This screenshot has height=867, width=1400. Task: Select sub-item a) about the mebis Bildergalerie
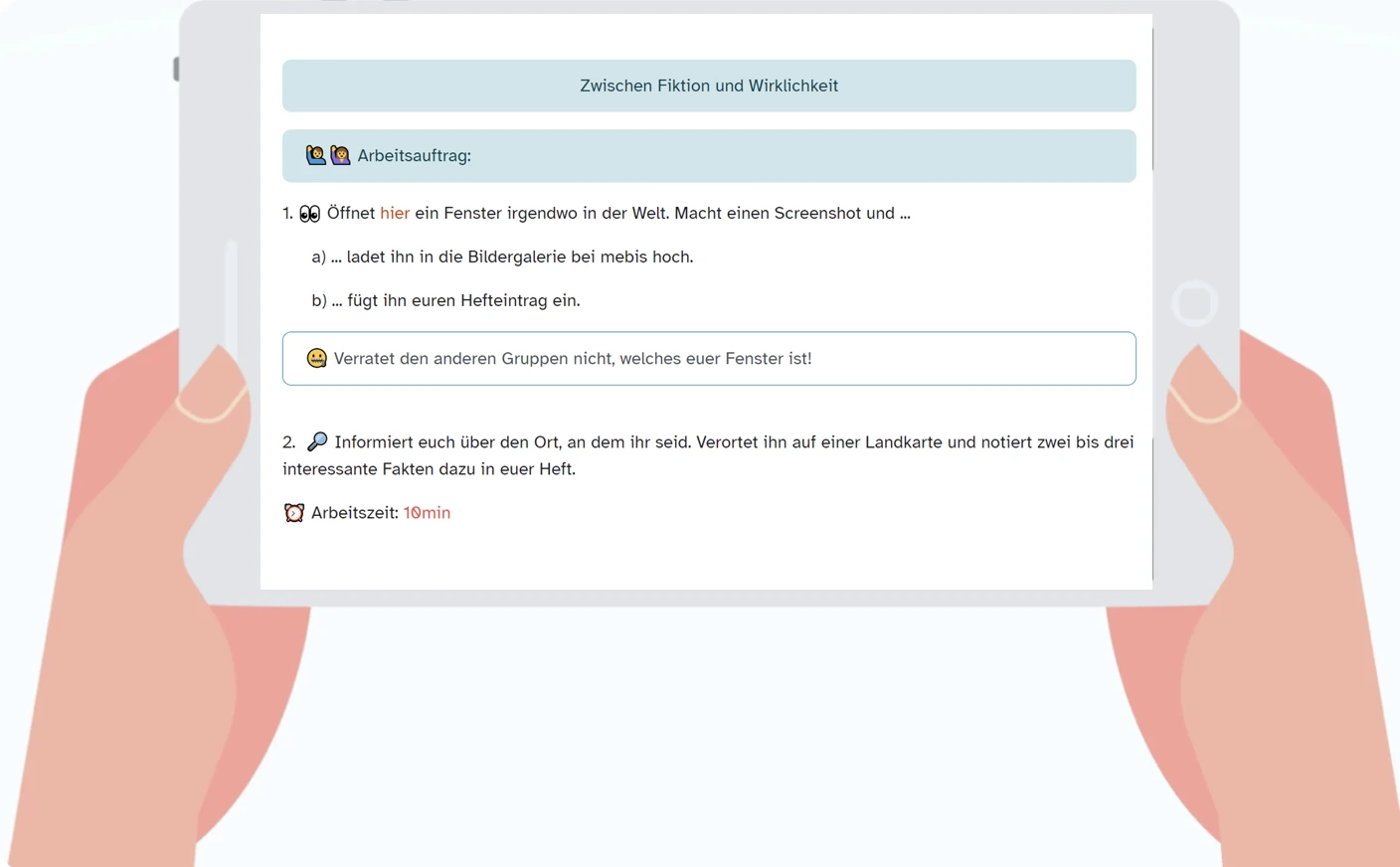click(x=502, y=257)
